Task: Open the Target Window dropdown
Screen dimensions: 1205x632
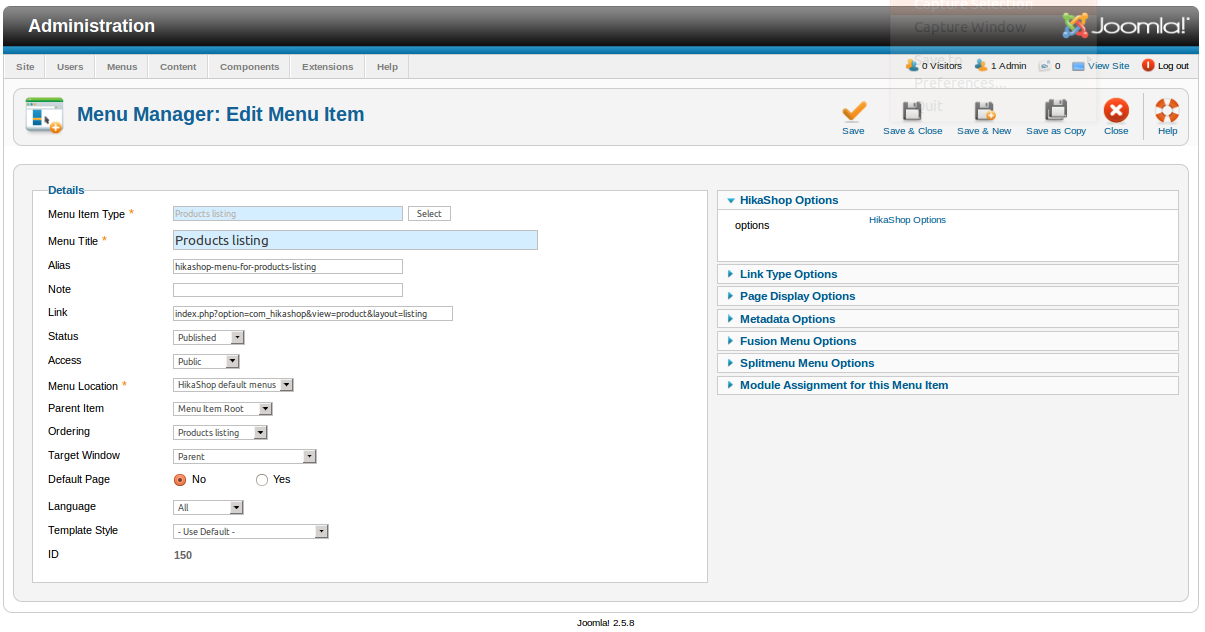Action: [x=245, y=457]
